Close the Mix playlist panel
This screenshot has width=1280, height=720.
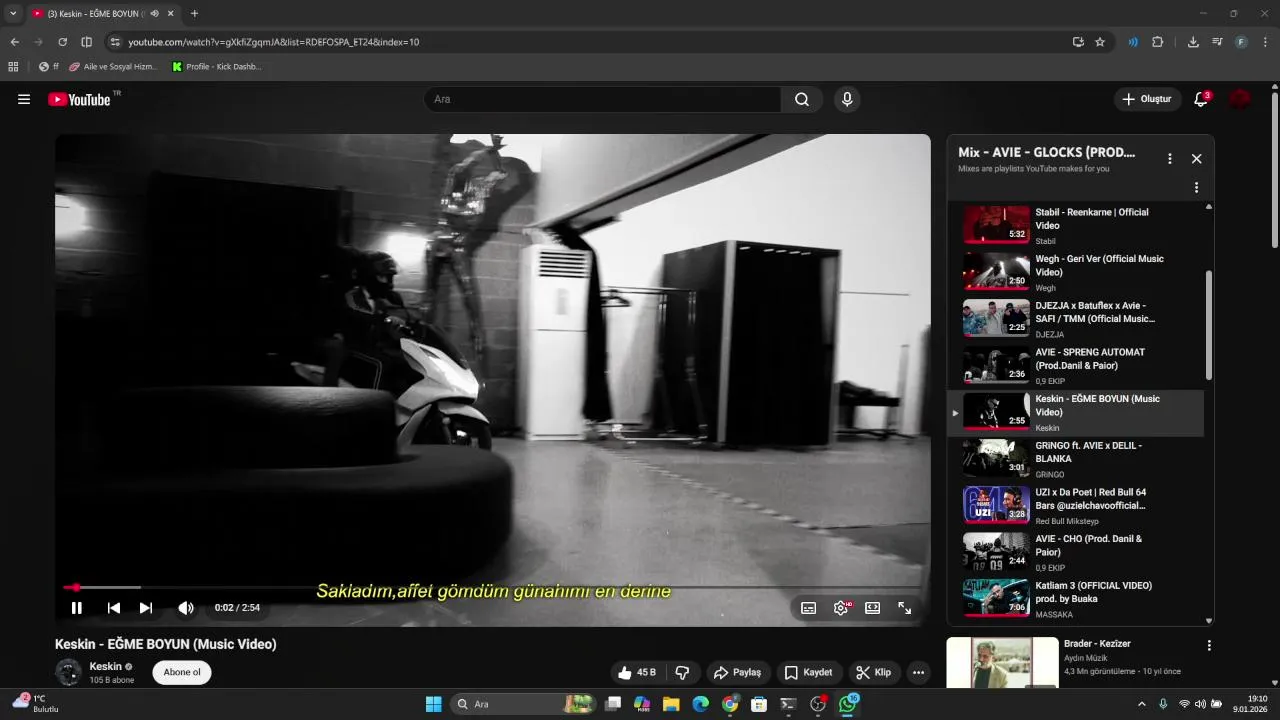(x=1196, y=159)
